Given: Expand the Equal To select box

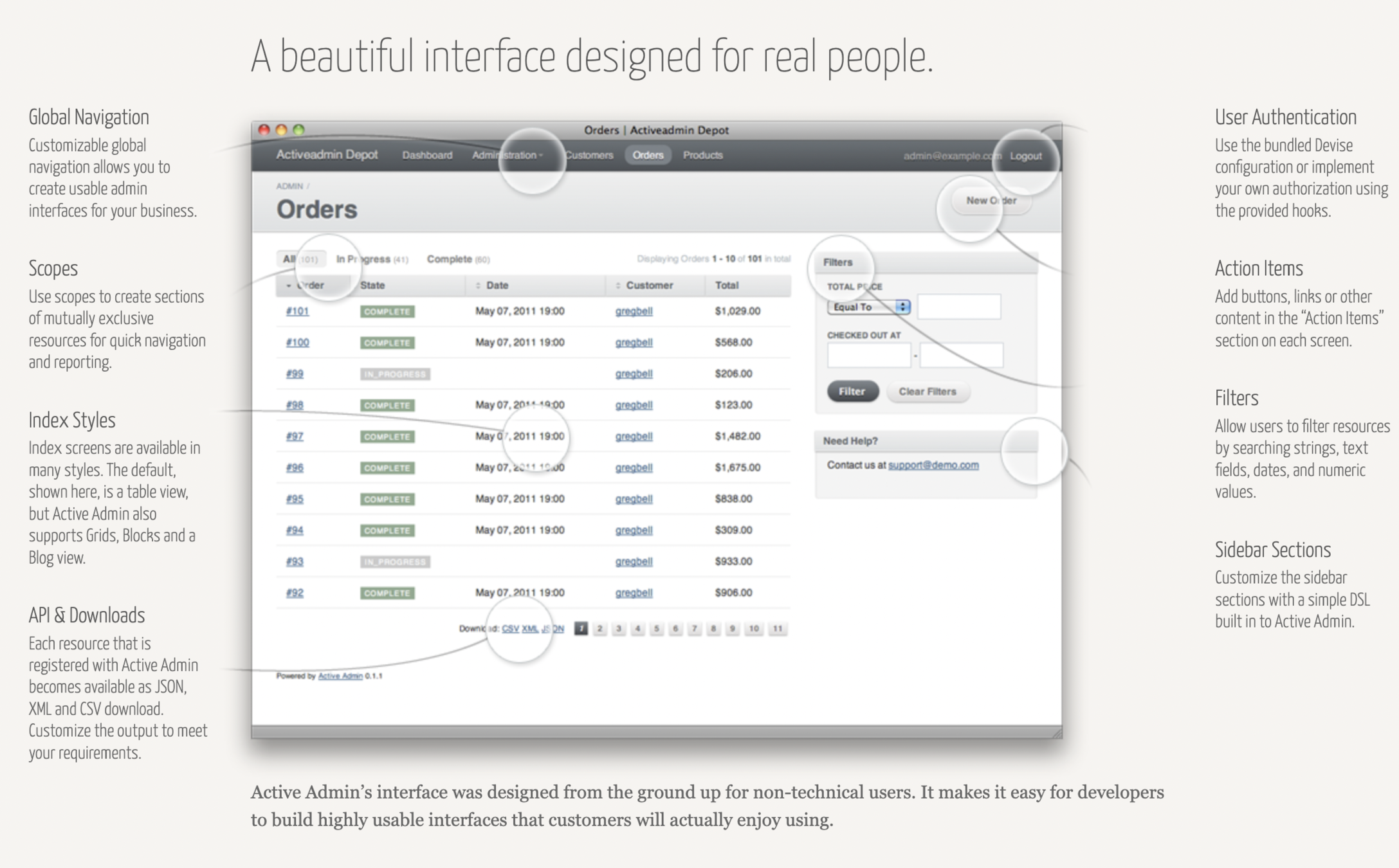Looking at the screenshot, I should (x=868, y=307).
